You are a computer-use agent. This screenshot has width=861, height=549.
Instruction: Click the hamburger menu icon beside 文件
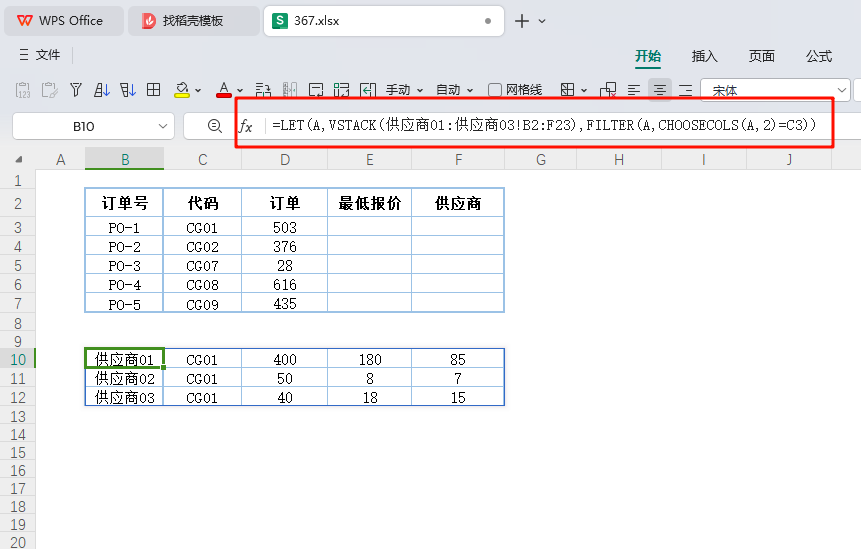(24, 54)
